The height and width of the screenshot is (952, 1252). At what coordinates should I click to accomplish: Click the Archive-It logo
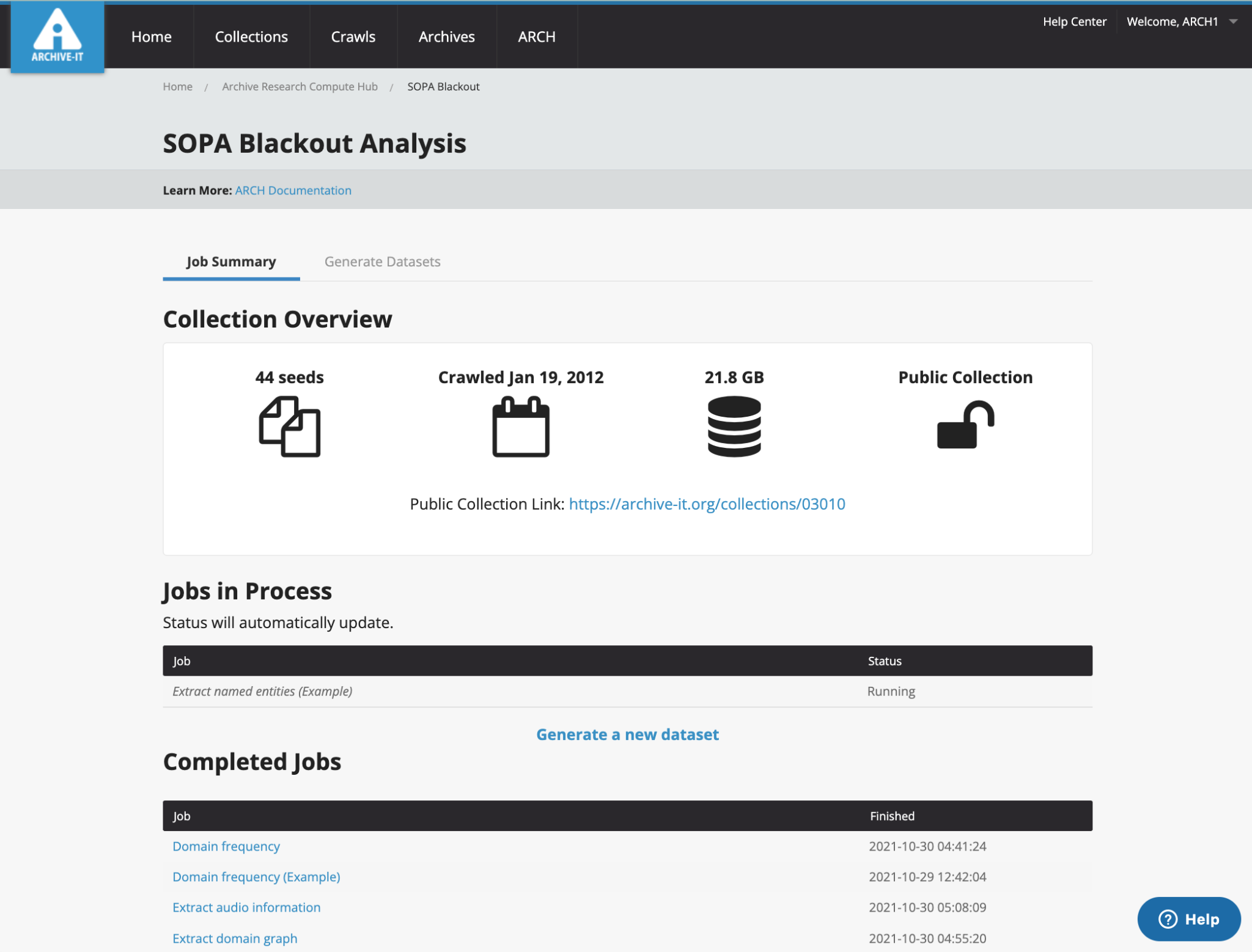point(57,37)
